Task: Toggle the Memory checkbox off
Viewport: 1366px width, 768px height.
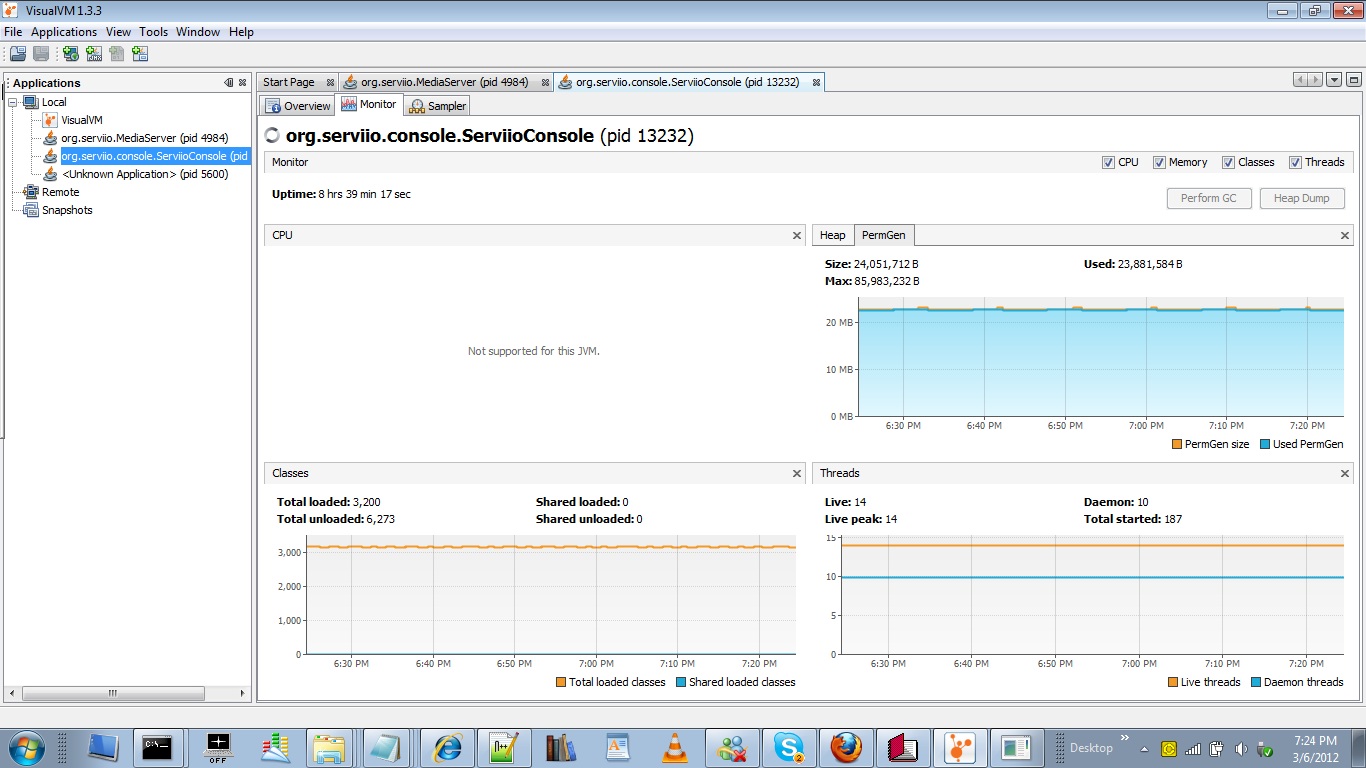Action: tap(1159, 162)
